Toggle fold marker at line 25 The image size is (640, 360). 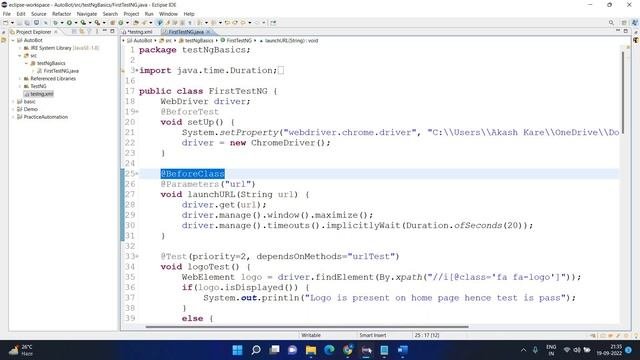137,173
